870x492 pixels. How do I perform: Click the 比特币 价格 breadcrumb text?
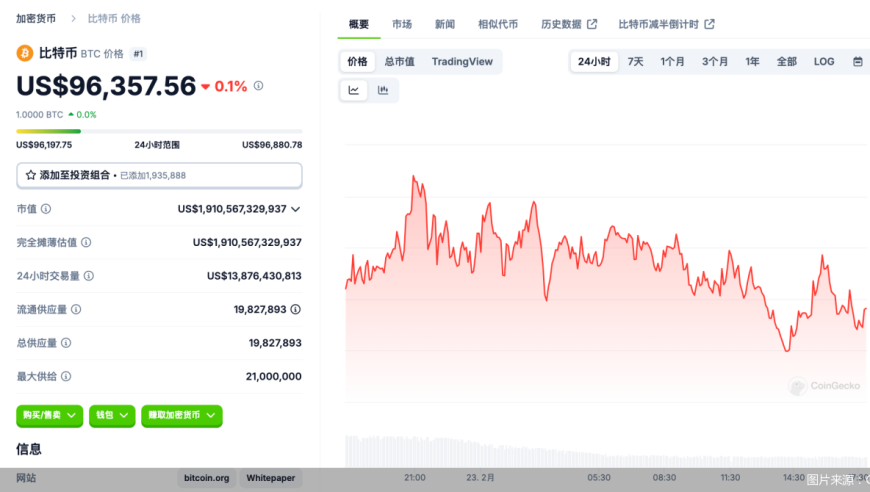tap(114, 19)
